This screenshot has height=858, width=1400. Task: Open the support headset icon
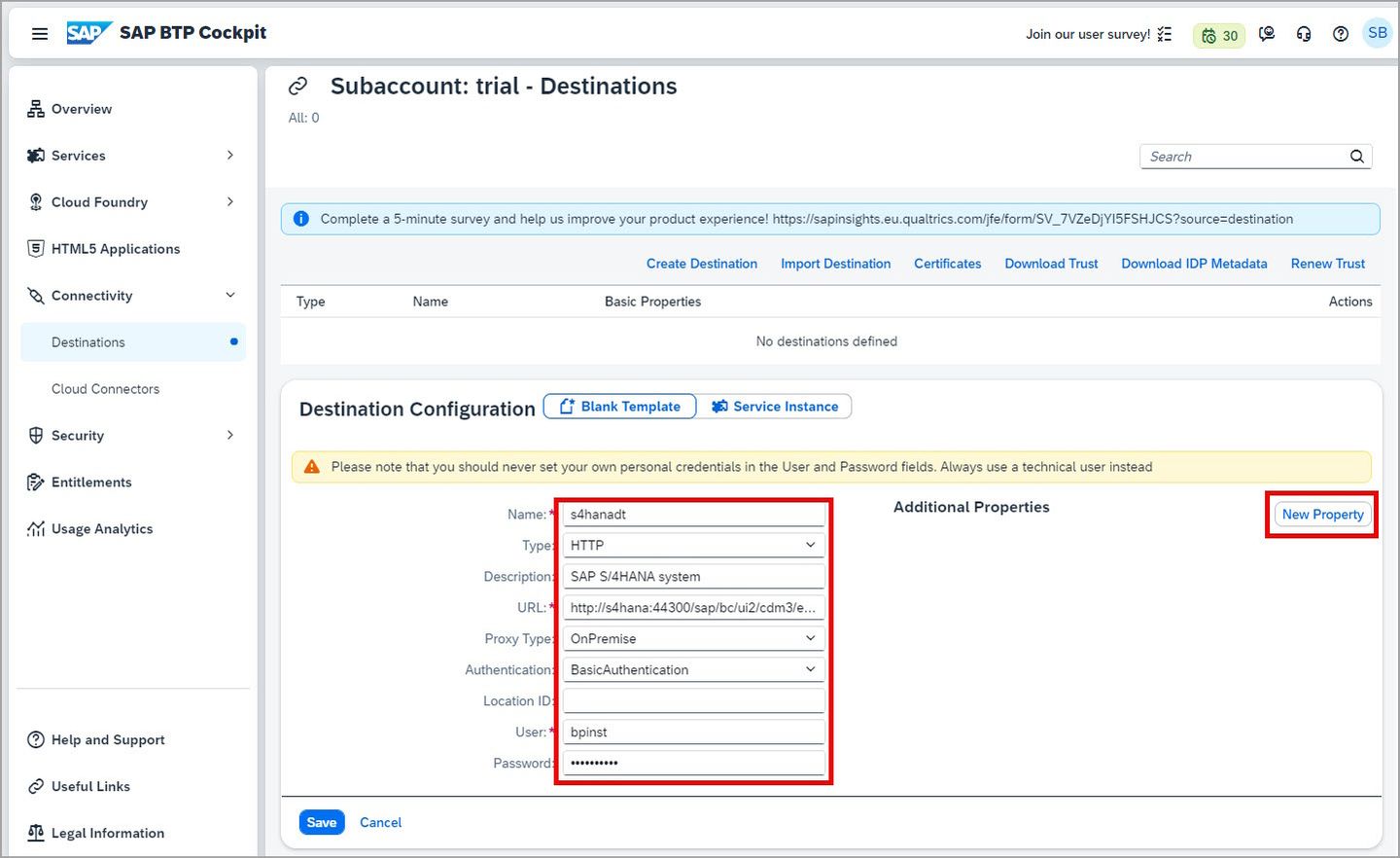tap(1304, 34)
